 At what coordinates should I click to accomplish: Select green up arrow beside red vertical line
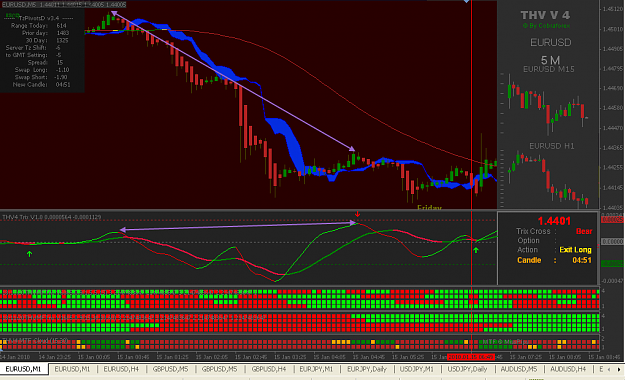[x=476, y=250]
